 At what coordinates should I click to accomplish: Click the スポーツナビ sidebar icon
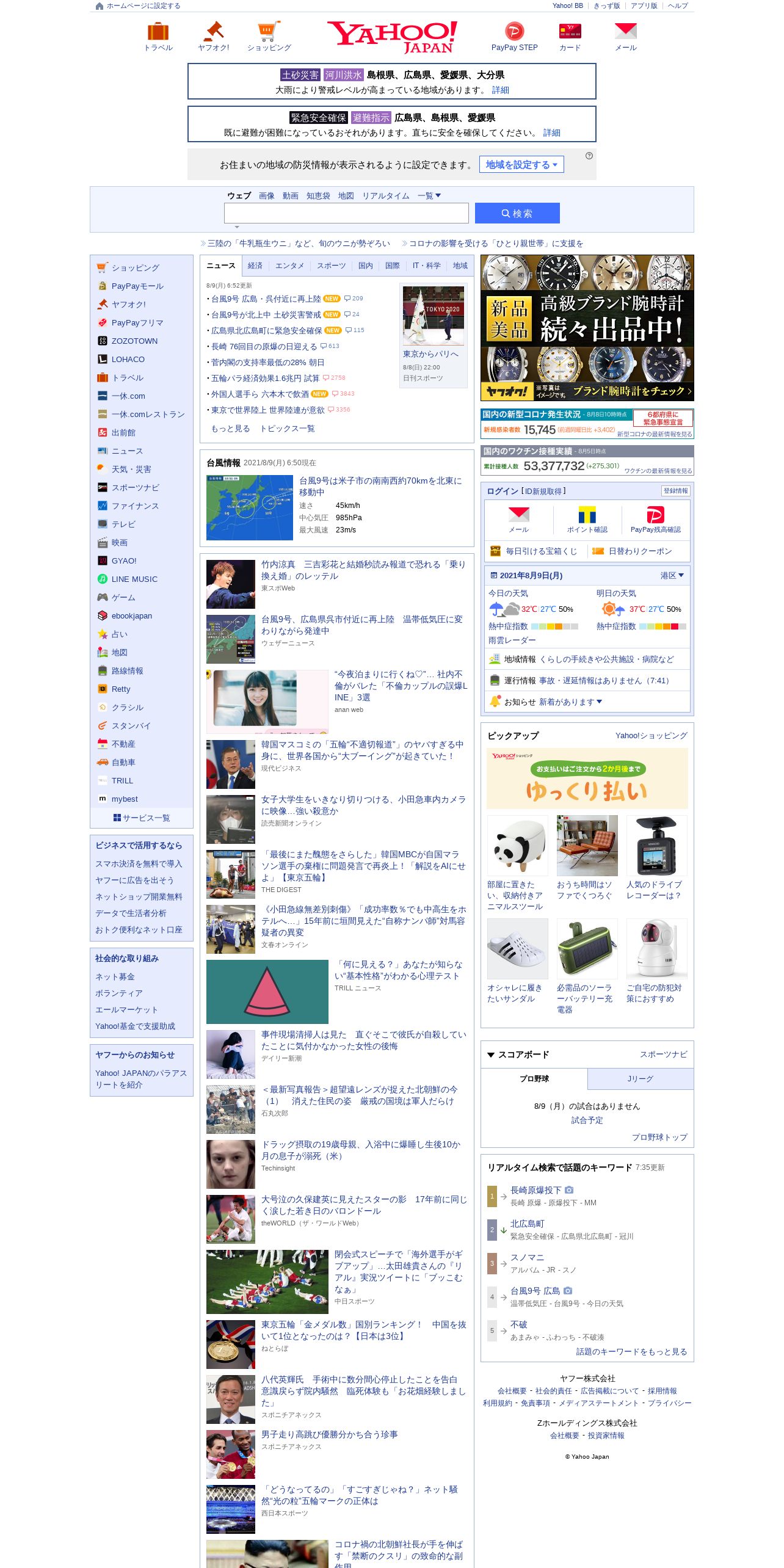(103, 487)
